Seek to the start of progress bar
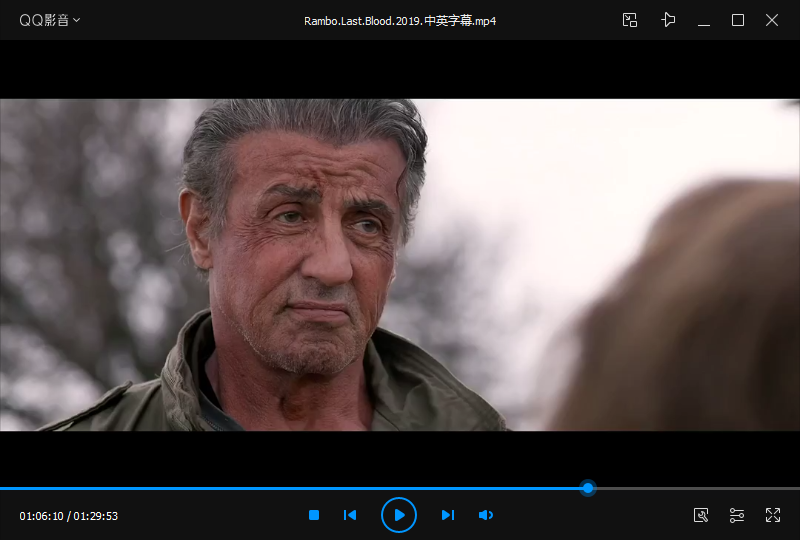The height and width of the screenshot is (540, 800). (3, 488)
